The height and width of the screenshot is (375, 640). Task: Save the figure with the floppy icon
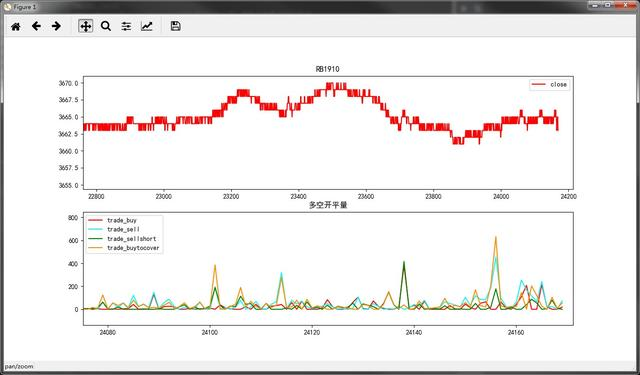176,27
